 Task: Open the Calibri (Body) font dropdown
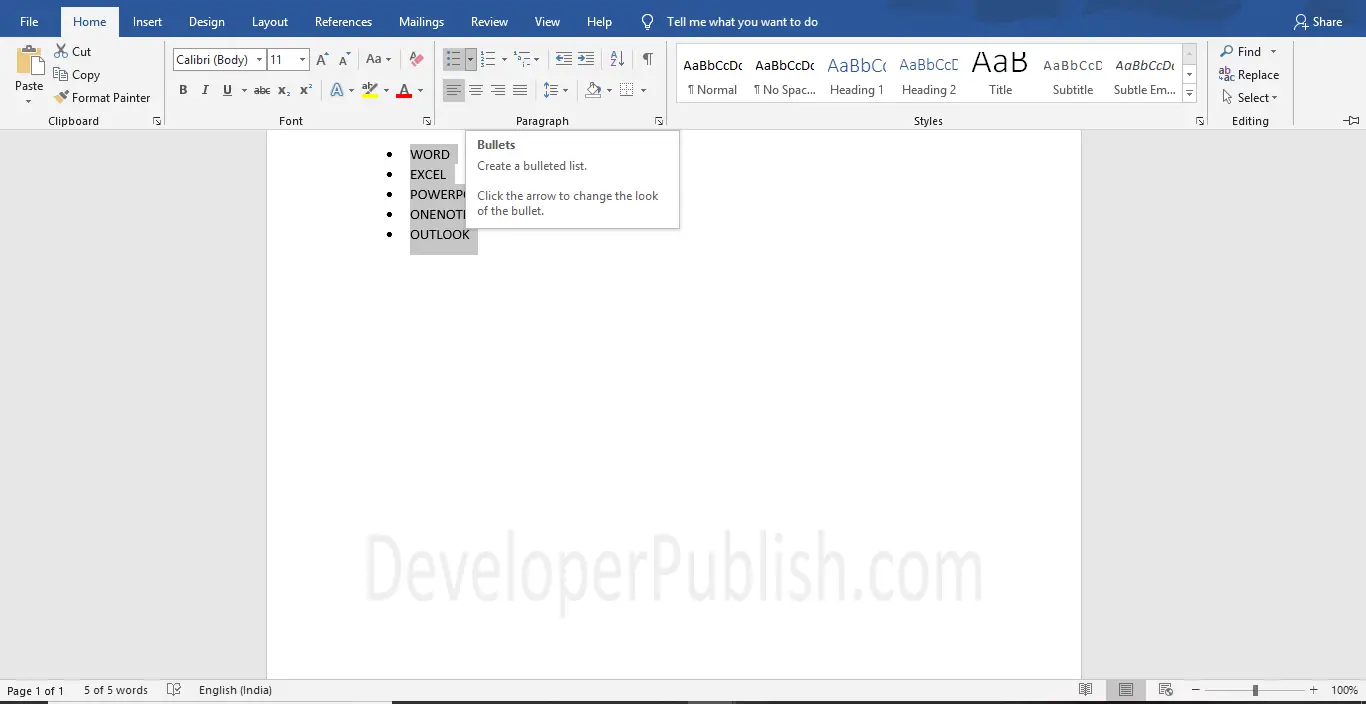(259, 60)
